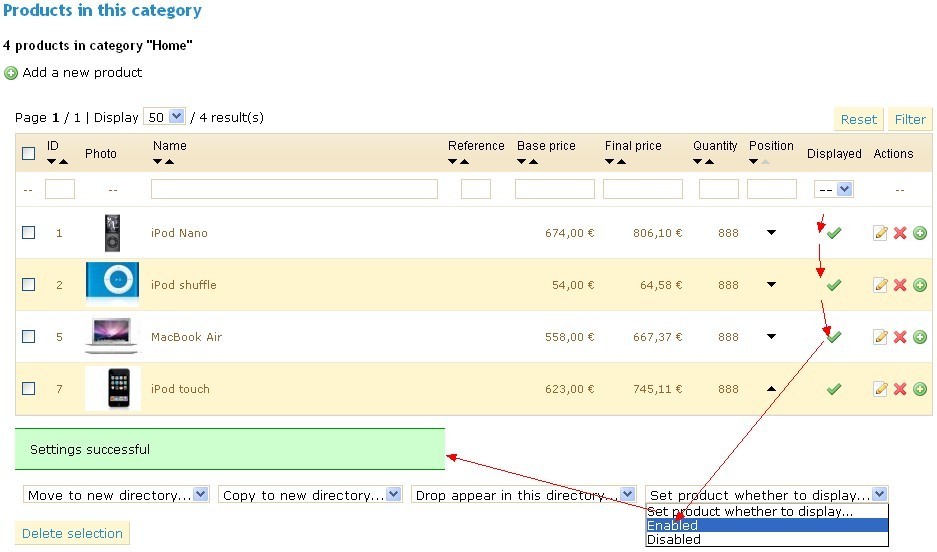
Task: Click the Filter button
Action: pyautogui.click(x=910, y=119)
